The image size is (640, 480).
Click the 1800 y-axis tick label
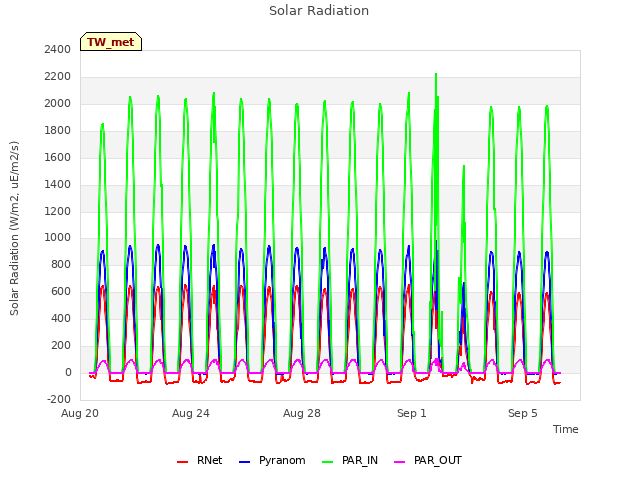click(x=58, y=130)
